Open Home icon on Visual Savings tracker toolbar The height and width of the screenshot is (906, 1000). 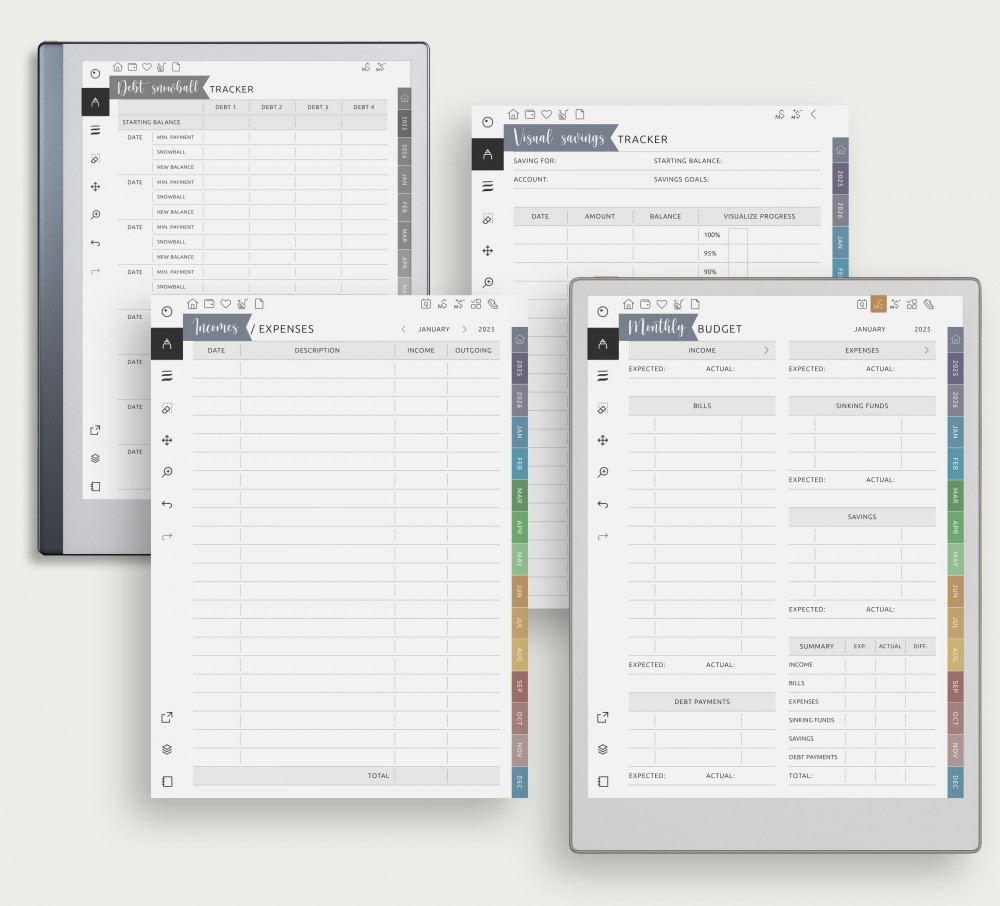513,114
